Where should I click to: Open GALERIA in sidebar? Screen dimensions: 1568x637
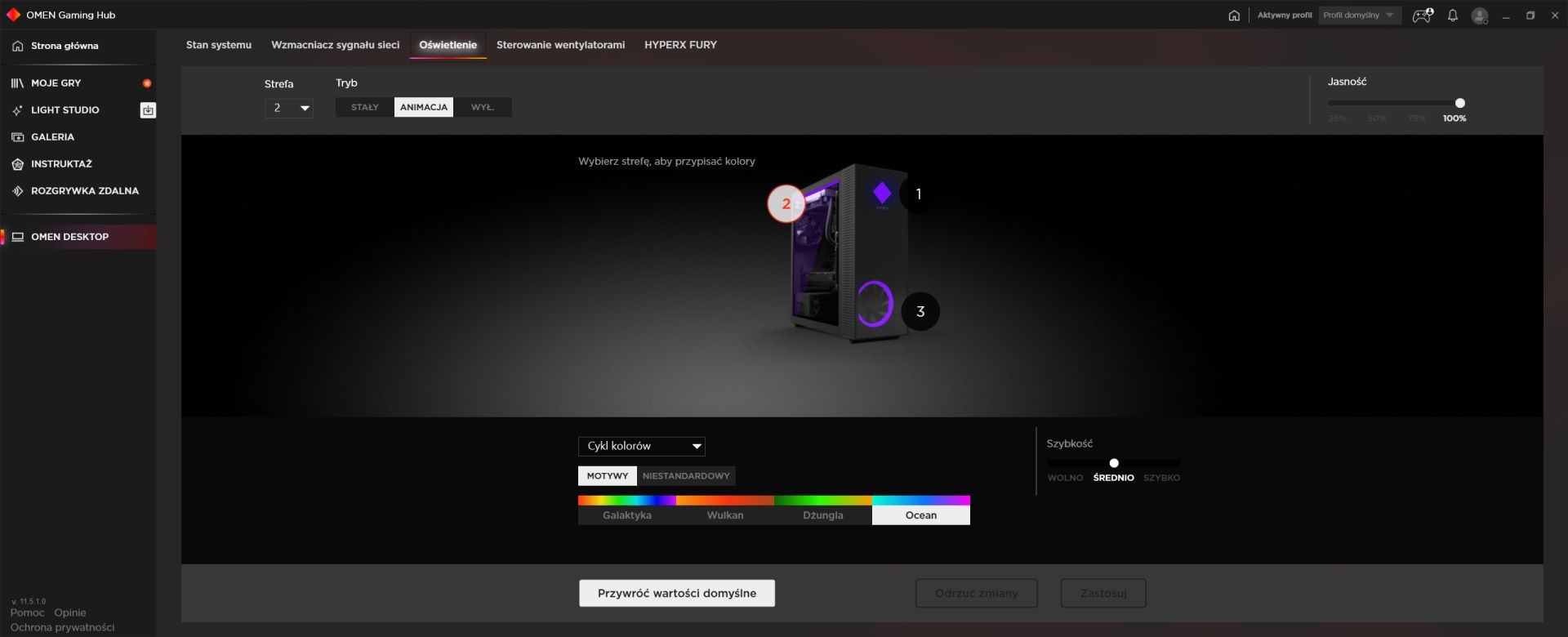click(x=52, y=137)
